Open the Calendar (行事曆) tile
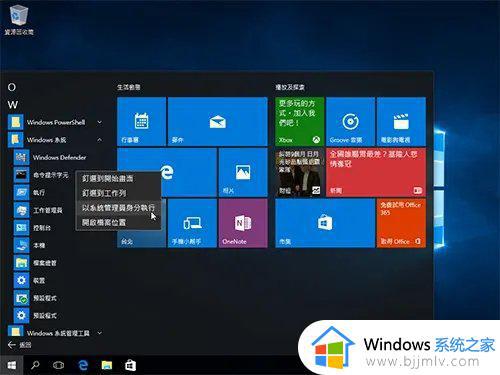 click(142, 121)
